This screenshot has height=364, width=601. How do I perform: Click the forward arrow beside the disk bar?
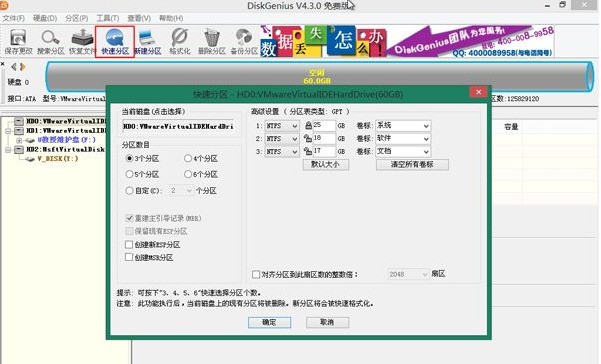pos(23,67)
